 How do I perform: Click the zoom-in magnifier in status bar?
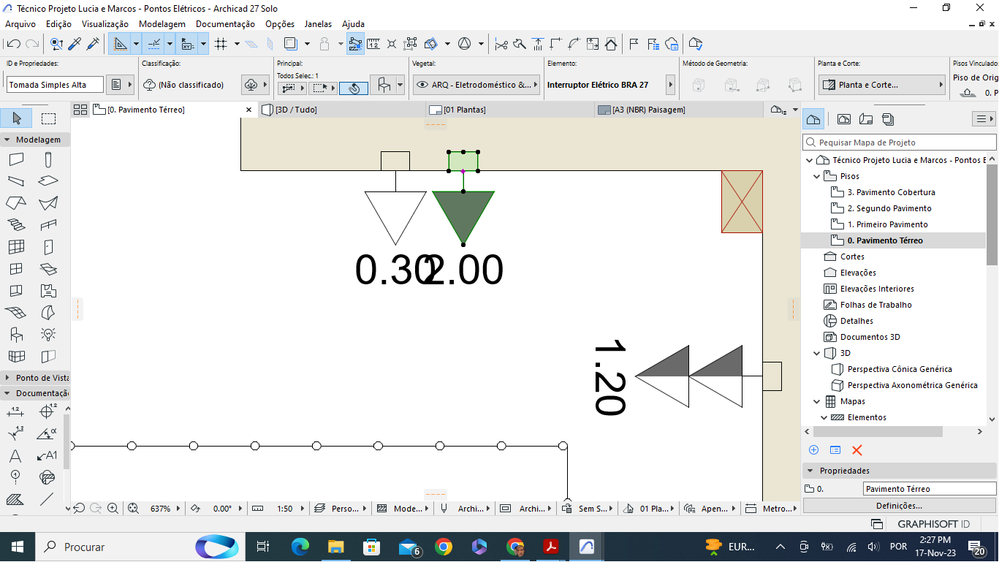113,508
